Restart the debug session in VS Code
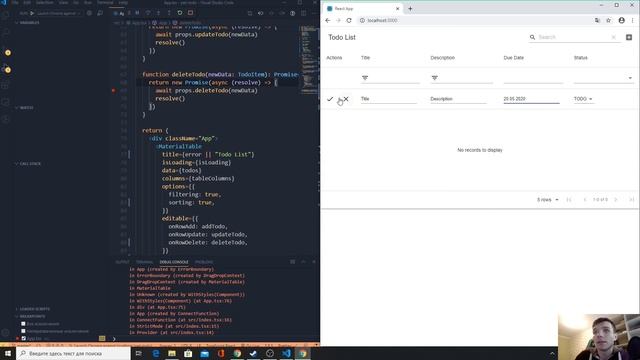The image size is (640, 360). point(180,13)
